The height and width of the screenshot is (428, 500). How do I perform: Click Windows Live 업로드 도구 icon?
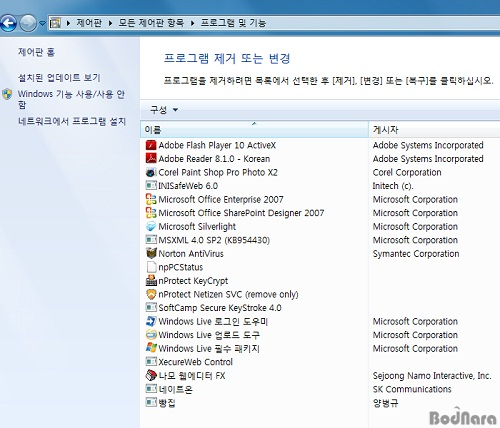pyautogui.click(x=151, y=335)
